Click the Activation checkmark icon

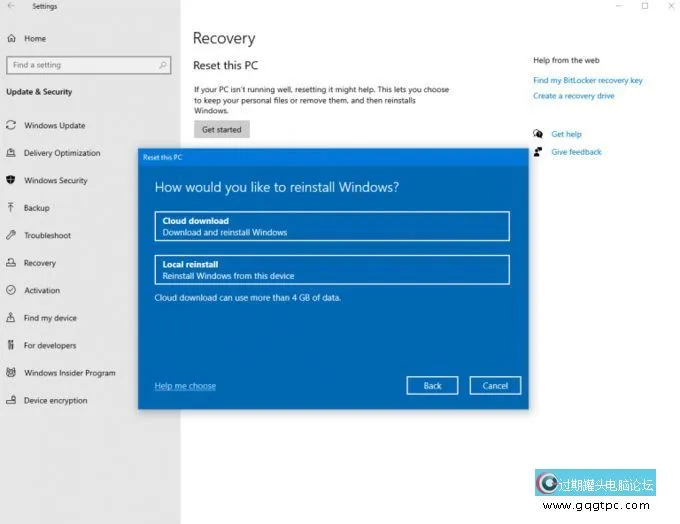pyautogui.click(x=11, y=291)
